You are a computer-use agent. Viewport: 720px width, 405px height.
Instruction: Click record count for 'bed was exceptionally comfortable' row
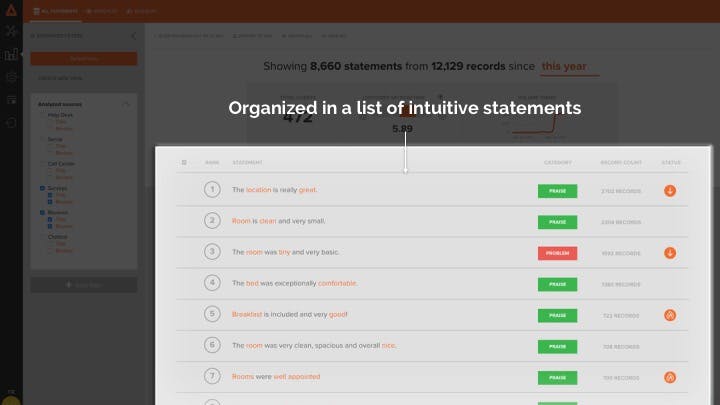pyautogui.click(x=621, y=285)
